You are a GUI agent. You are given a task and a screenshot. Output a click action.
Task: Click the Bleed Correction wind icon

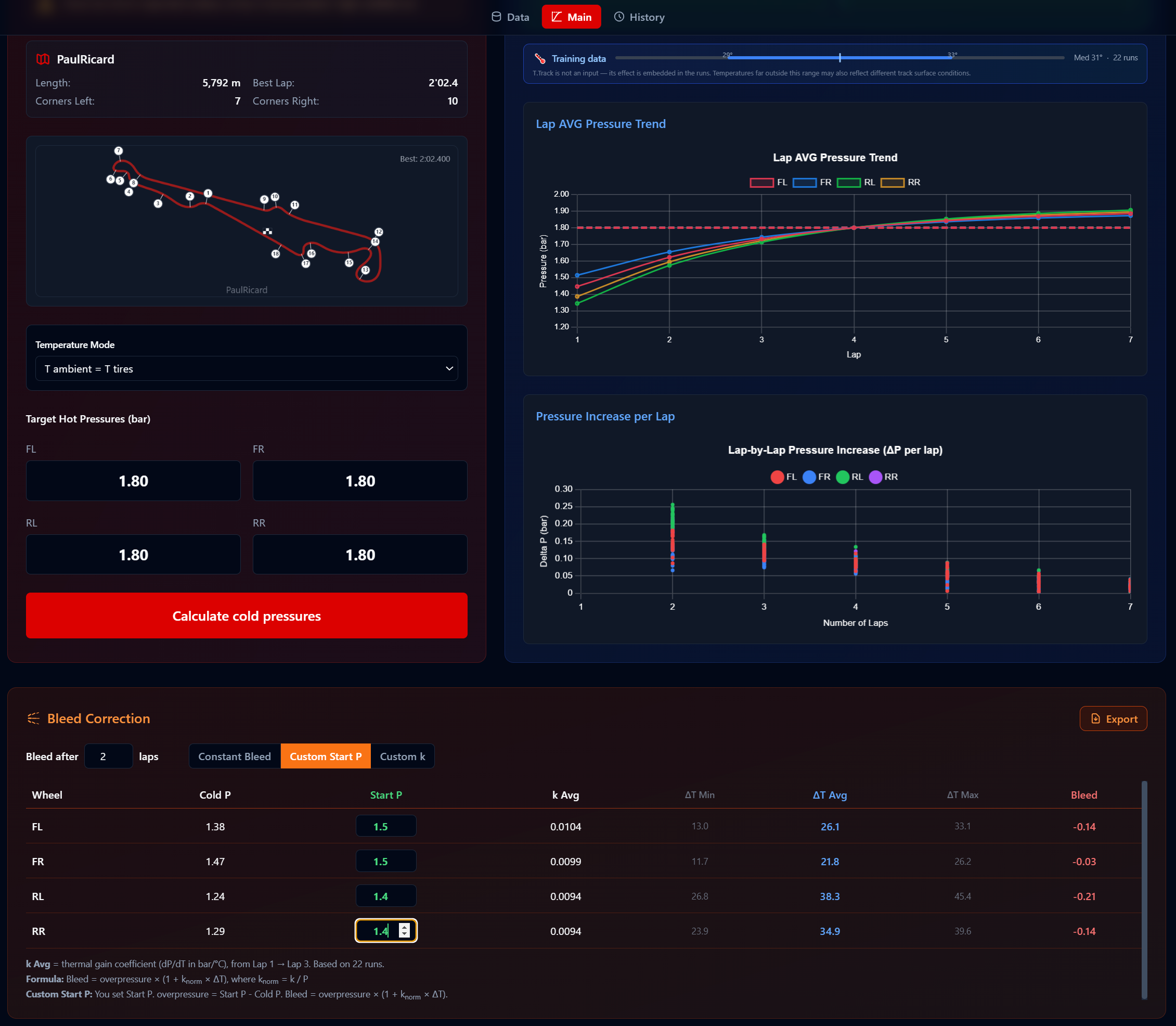tap(34, 719)
